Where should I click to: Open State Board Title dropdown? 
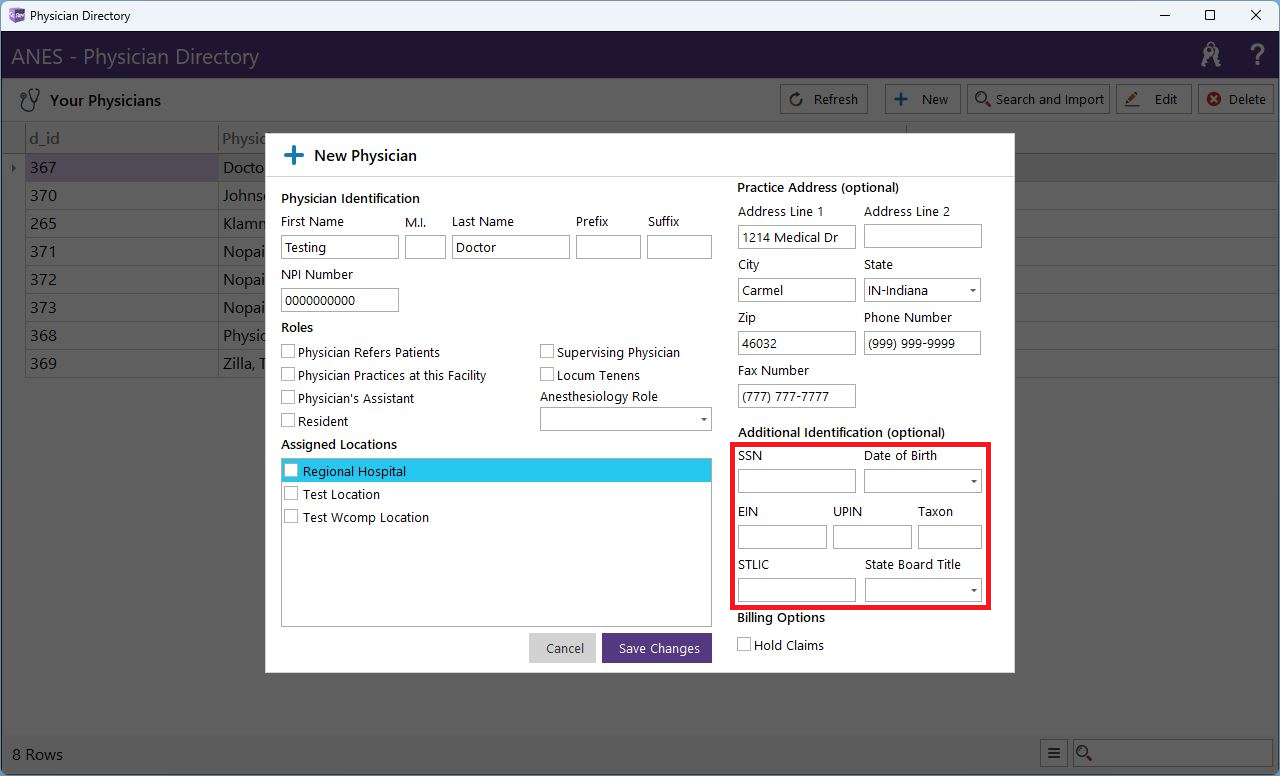[923, 590]
